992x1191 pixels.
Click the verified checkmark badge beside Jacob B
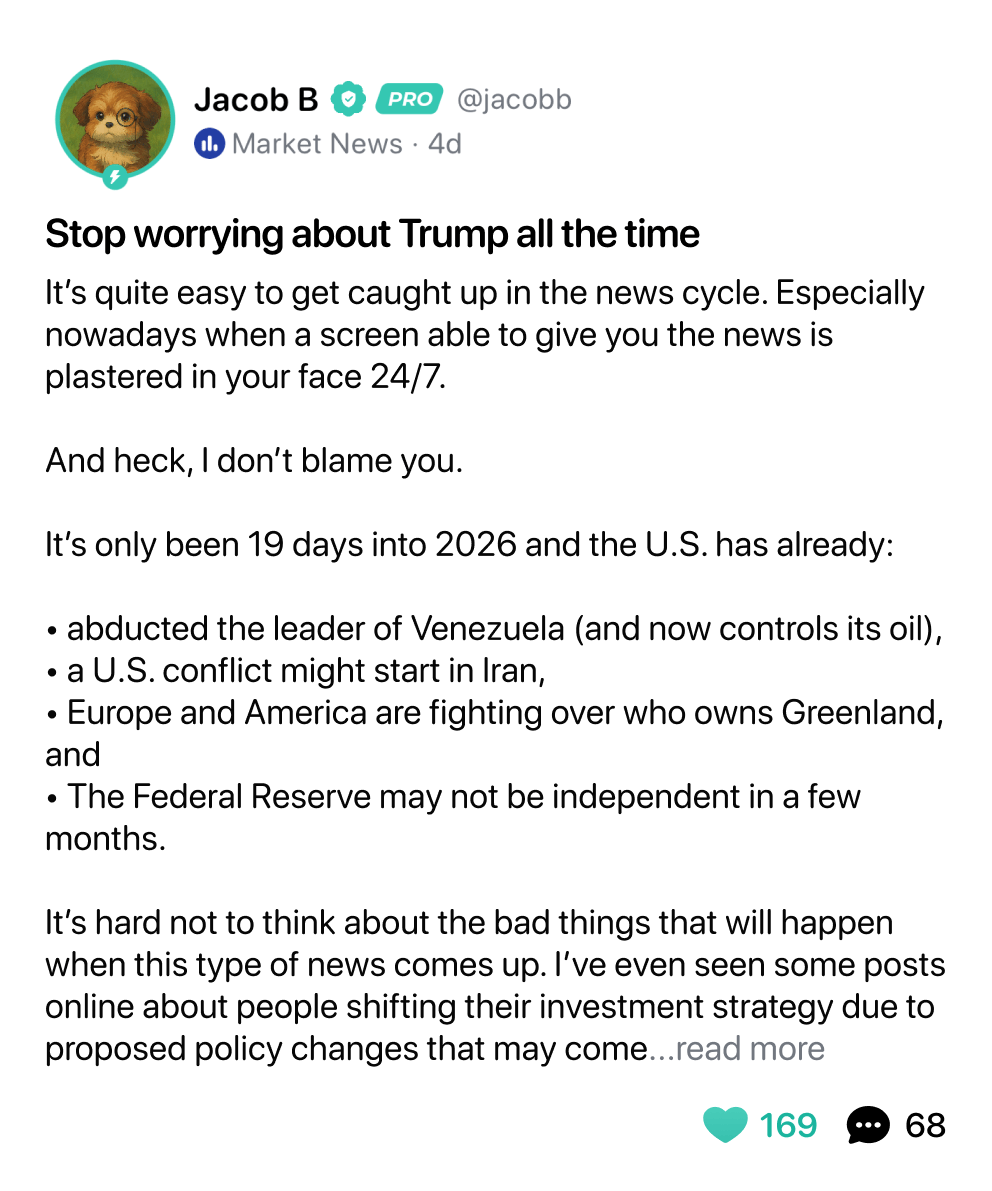[x=348, y=99]
